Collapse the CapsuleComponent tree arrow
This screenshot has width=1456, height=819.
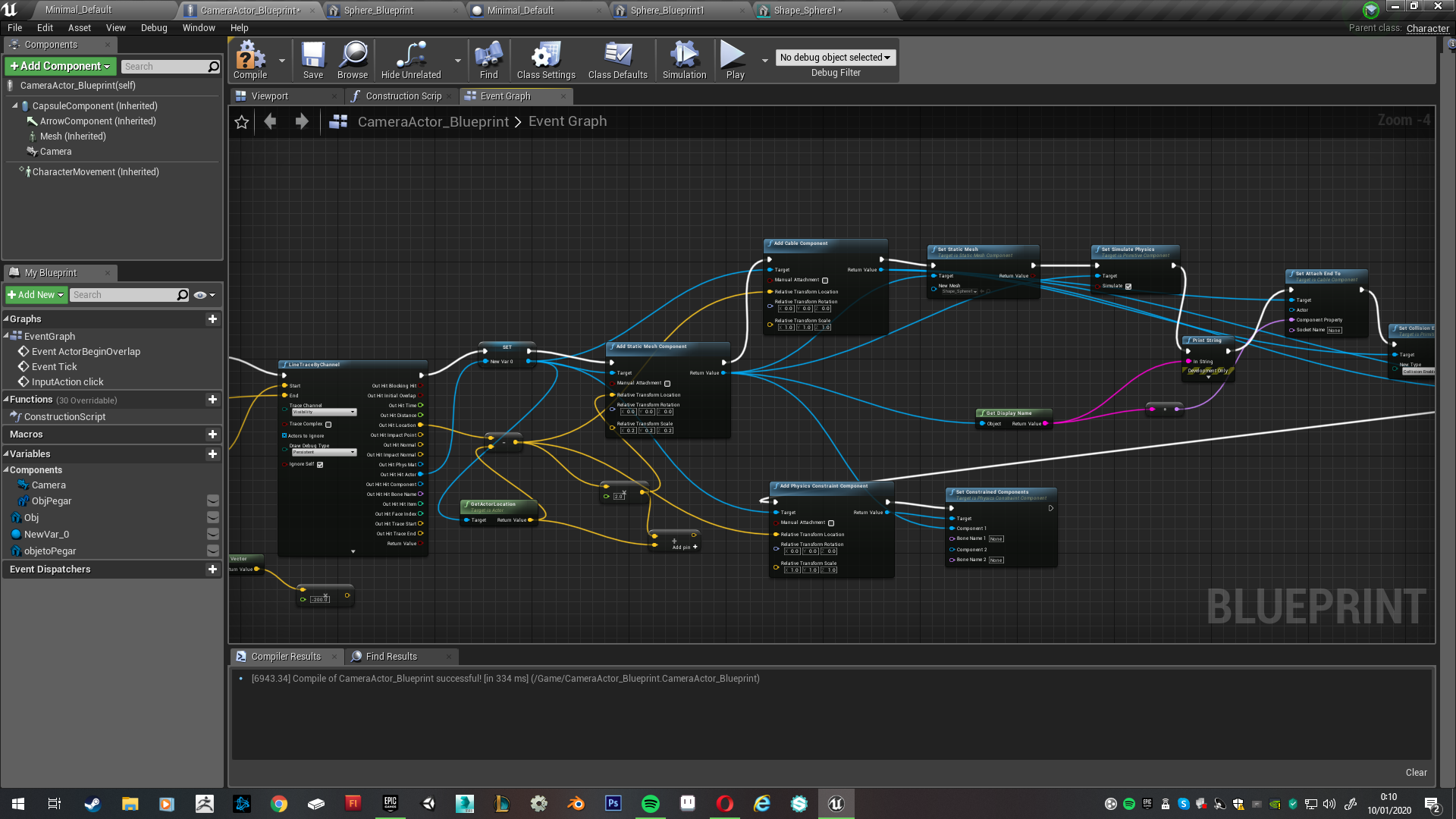[15, 106]
